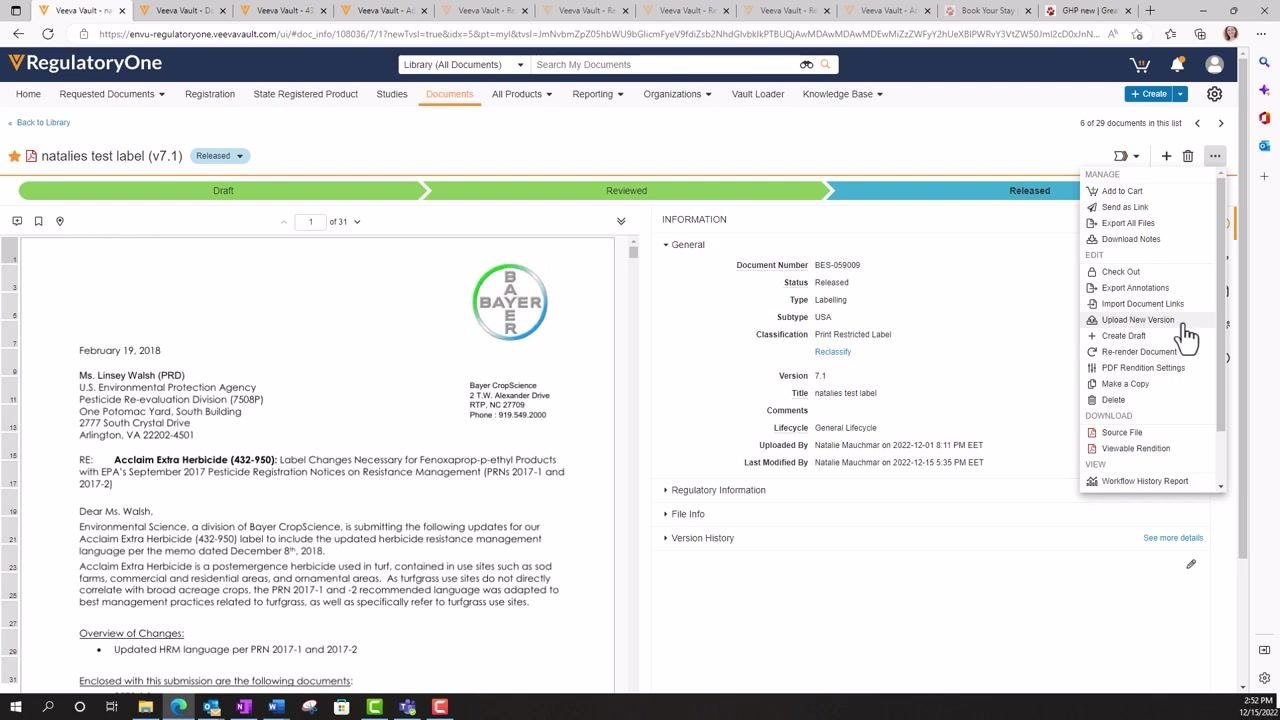Click the bookmark icon in viewer toolbar
This screenshot has width=1280, height=720.
pos(38,221)
